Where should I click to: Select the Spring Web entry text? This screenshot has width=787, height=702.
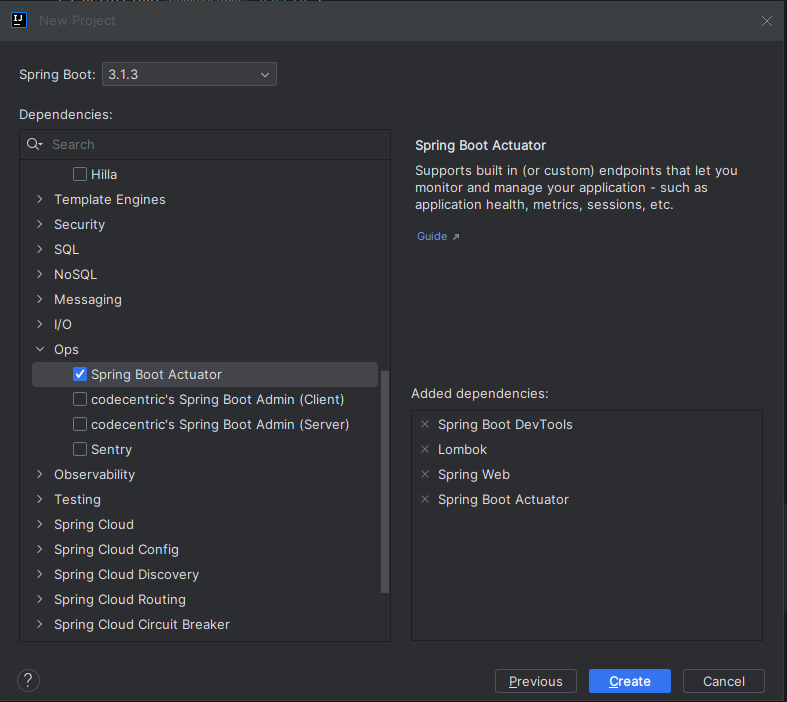click(474, 475)
